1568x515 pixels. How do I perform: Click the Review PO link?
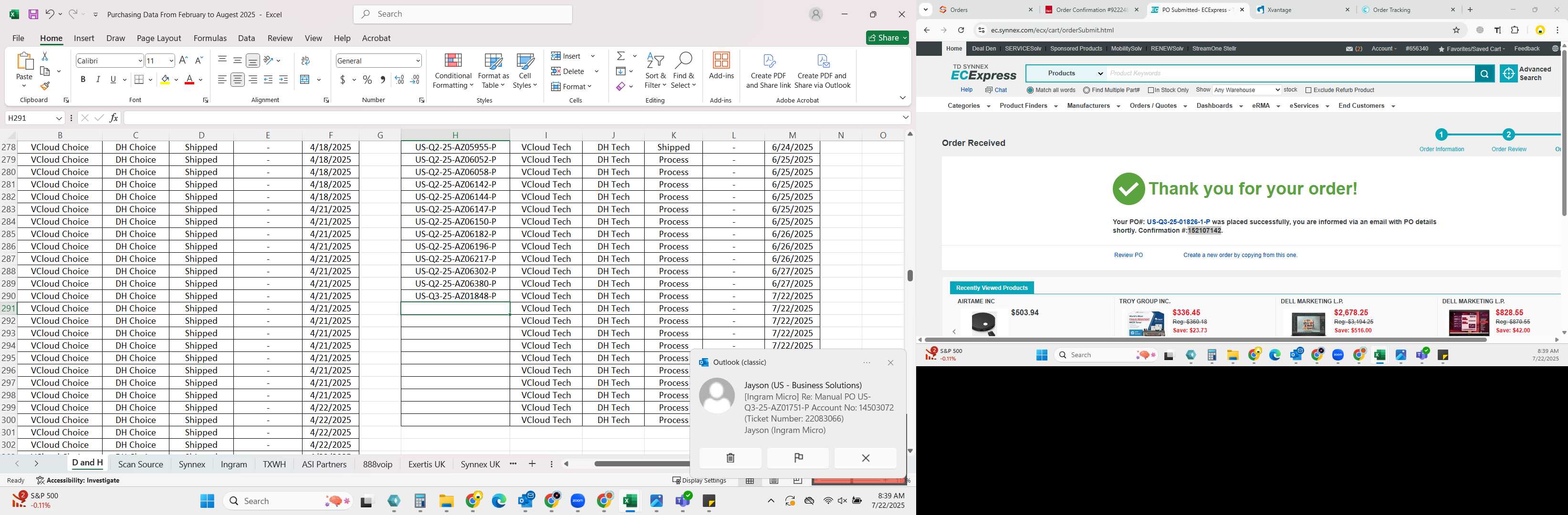click(x=1128, y=256)
